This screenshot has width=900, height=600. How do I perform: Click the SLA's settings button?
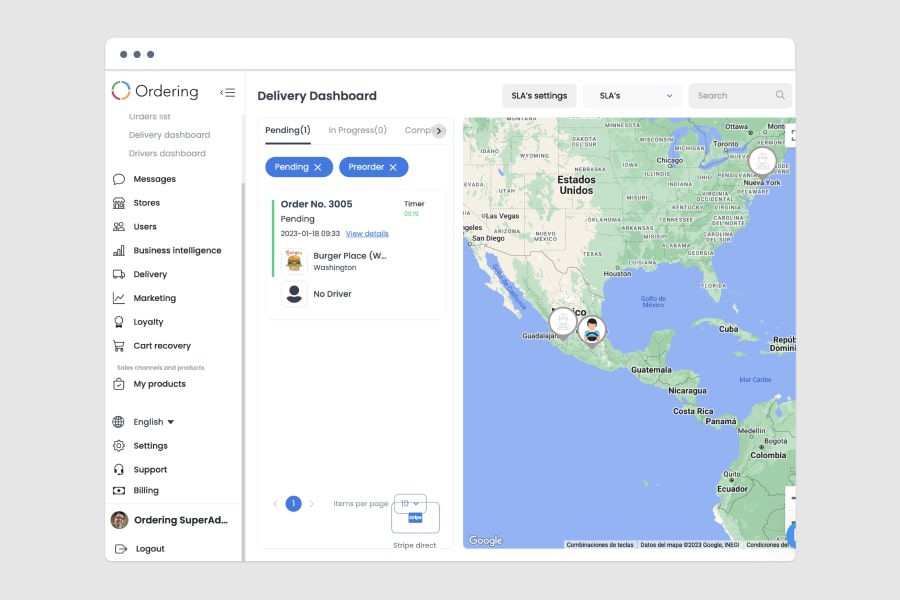click(x=539, y=96)
